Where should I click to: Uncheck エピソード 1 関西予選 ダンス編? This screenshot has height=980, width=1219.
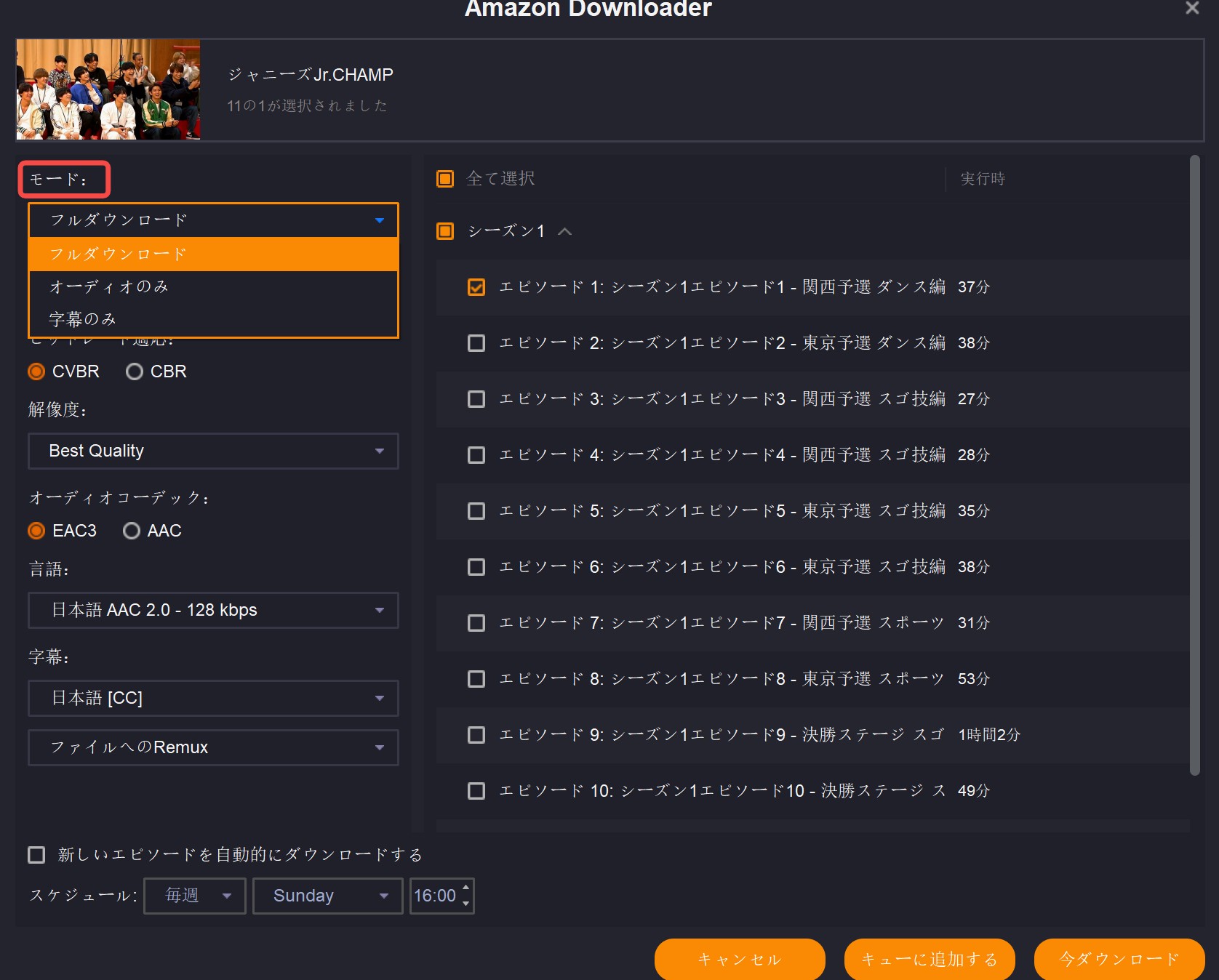point(476,287)
